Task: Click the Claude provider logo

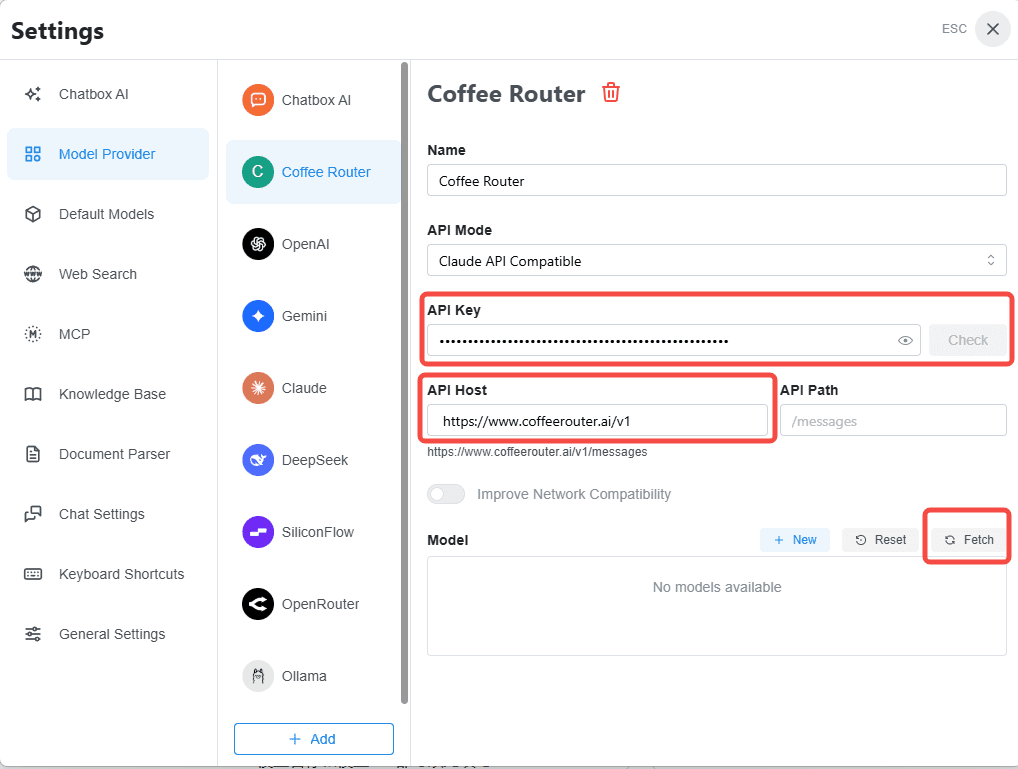Action: tap(258, 388)
